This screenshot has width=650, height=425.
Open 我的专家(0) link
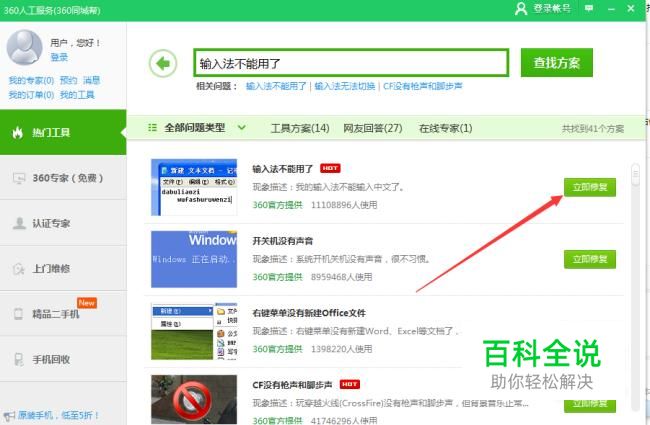point(32,80)
